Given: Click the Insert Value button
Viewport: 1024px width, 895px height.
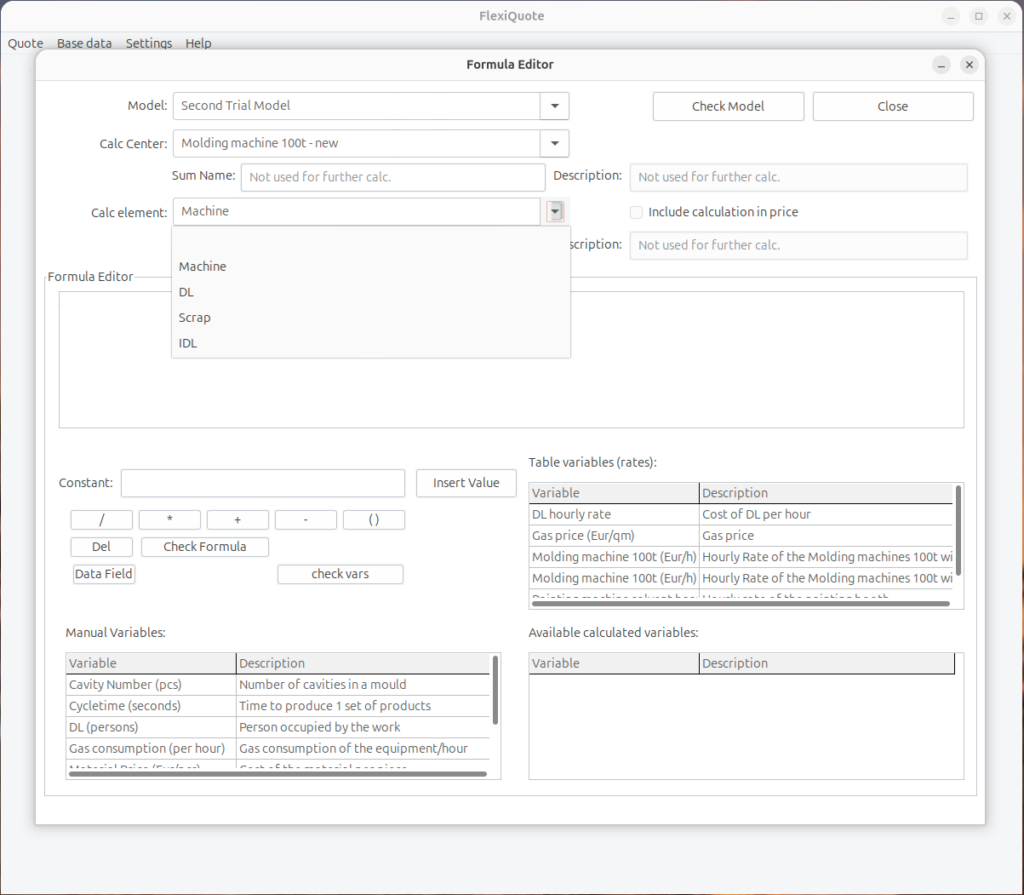Looking at the screenshot, I should tap(465, 483).
